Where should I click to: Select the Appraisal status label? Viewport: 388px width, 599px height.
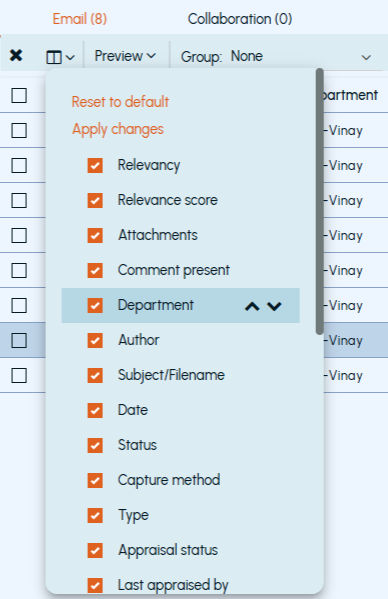click(168, 550)
